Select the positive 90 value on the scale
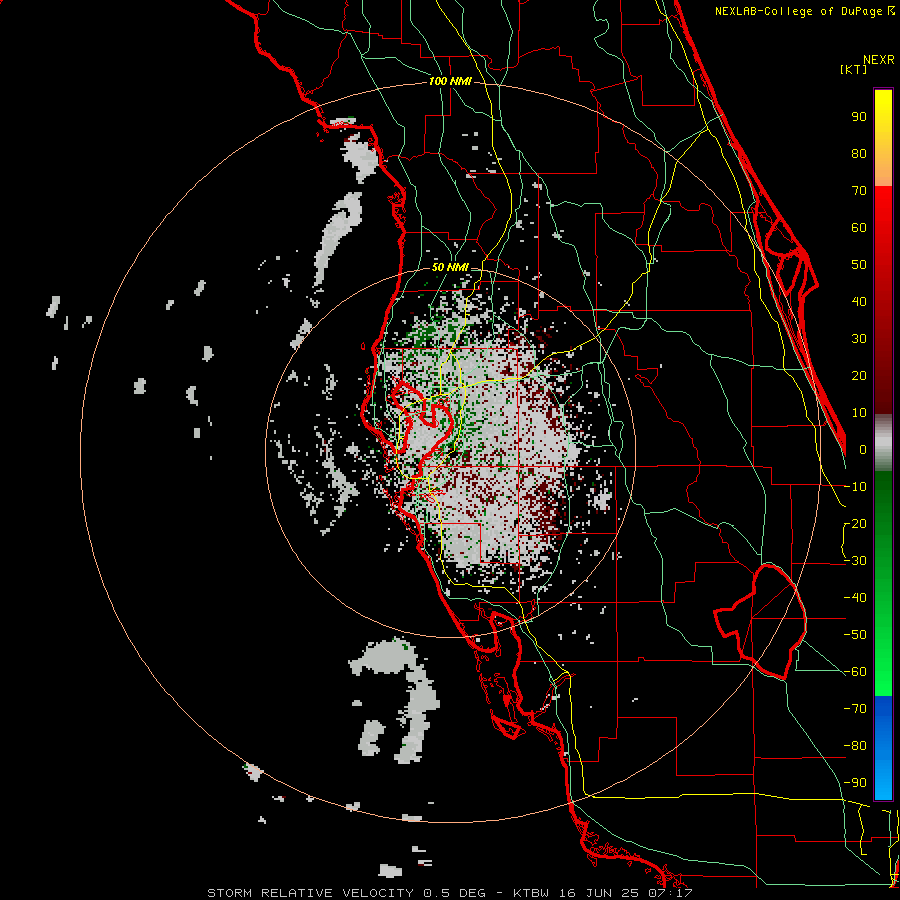 (x=859, y=117)
